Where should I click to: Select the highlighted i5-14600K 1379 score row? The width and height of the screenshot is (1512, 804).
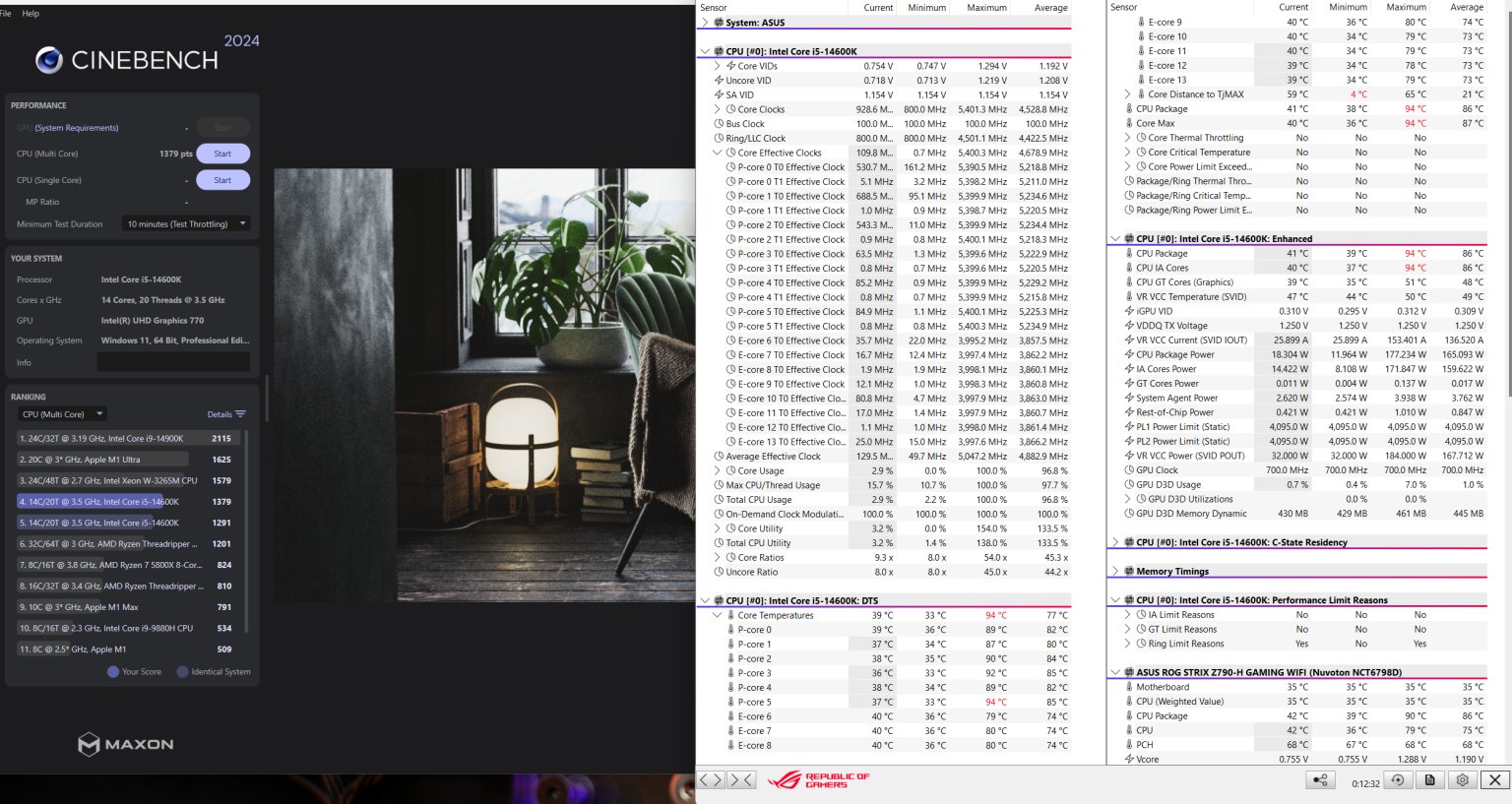pos(126,502)
